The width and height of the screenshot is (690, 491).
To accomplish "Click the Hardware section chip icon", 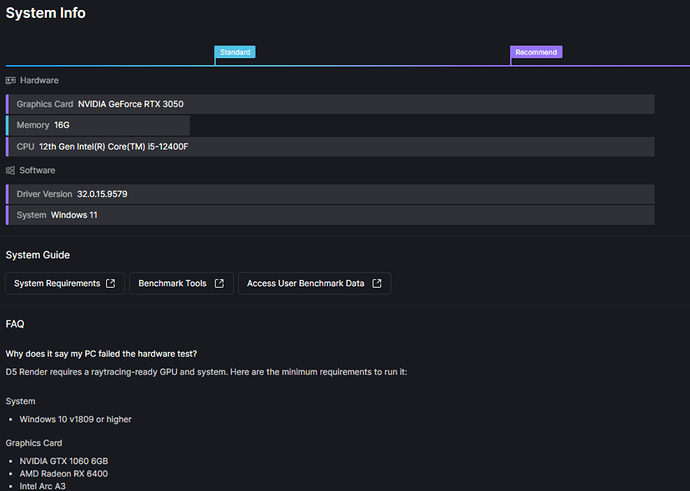I will 11,80.
